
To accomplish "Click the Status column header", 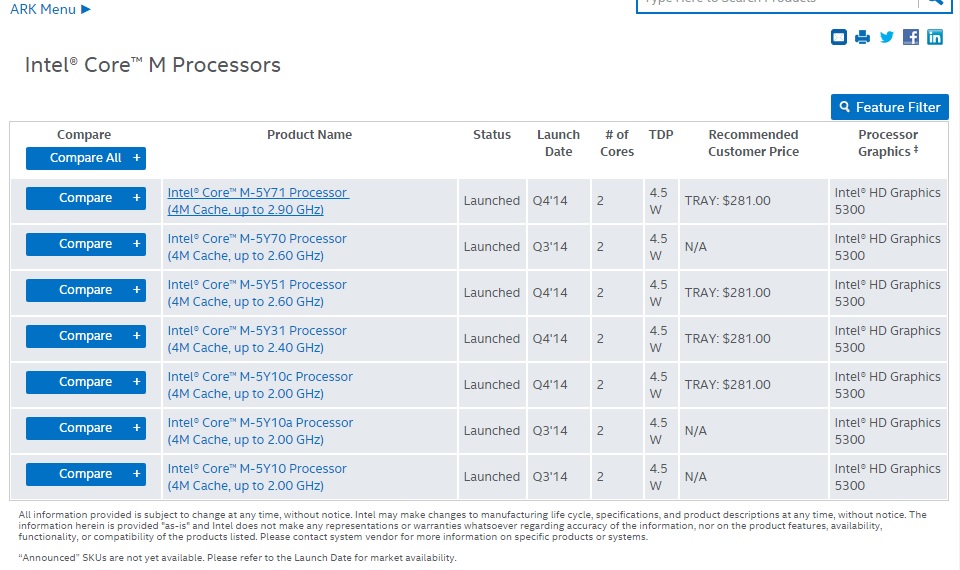I will [x=492, y=135].
